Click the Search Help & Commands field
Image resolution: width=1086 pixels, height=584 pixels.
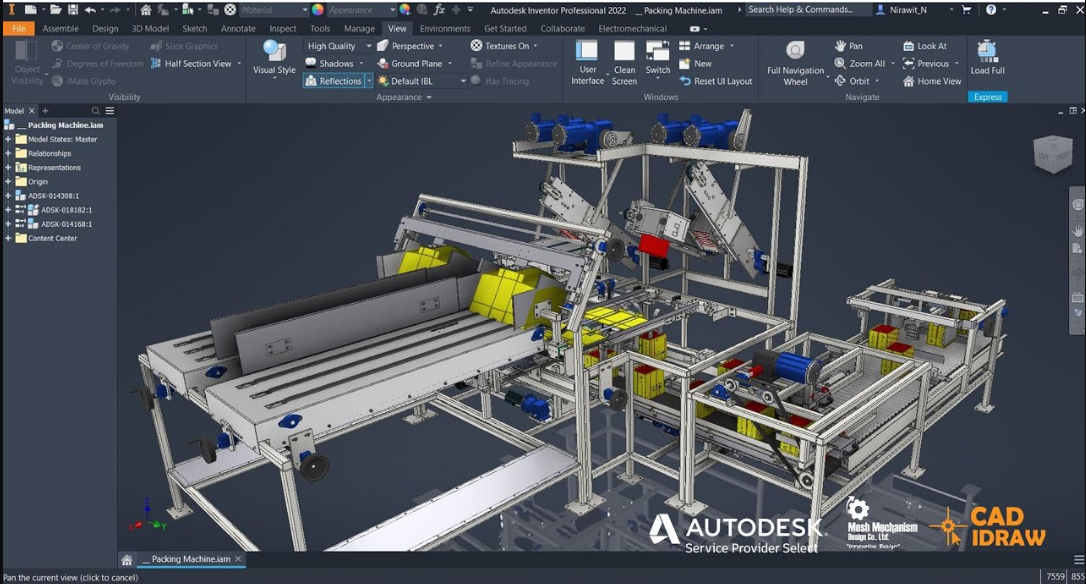click(x=807, y=10)
